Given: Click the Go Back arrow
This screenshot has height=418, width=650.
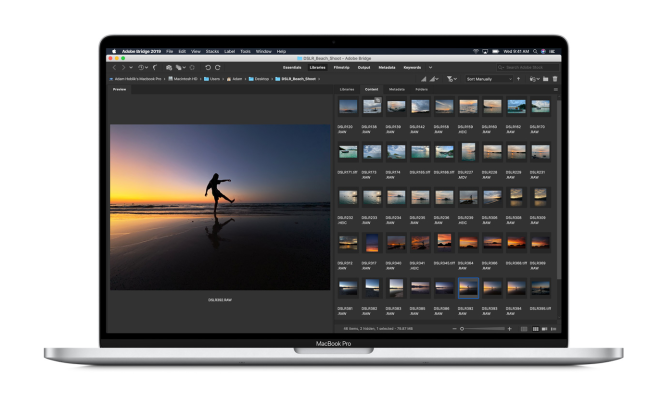Looking at the screenshot, I should point(114,67).
